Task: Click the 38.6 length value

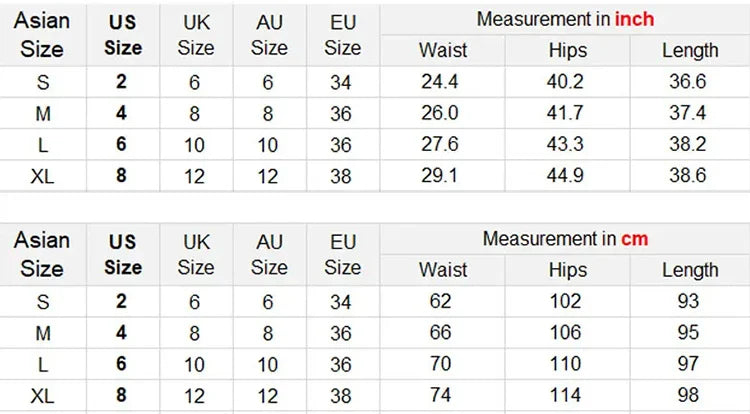Action: point(688,175)
